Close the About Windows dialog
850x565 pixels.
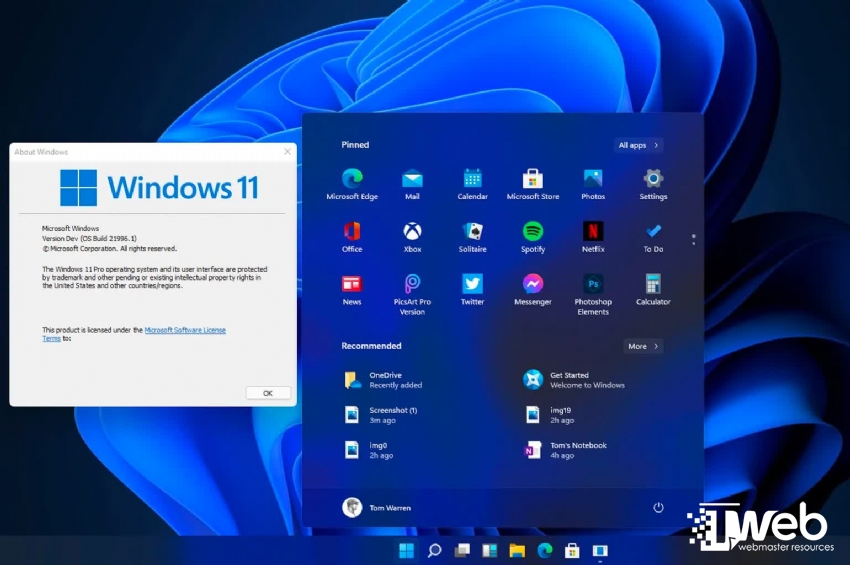click(287, 152)
